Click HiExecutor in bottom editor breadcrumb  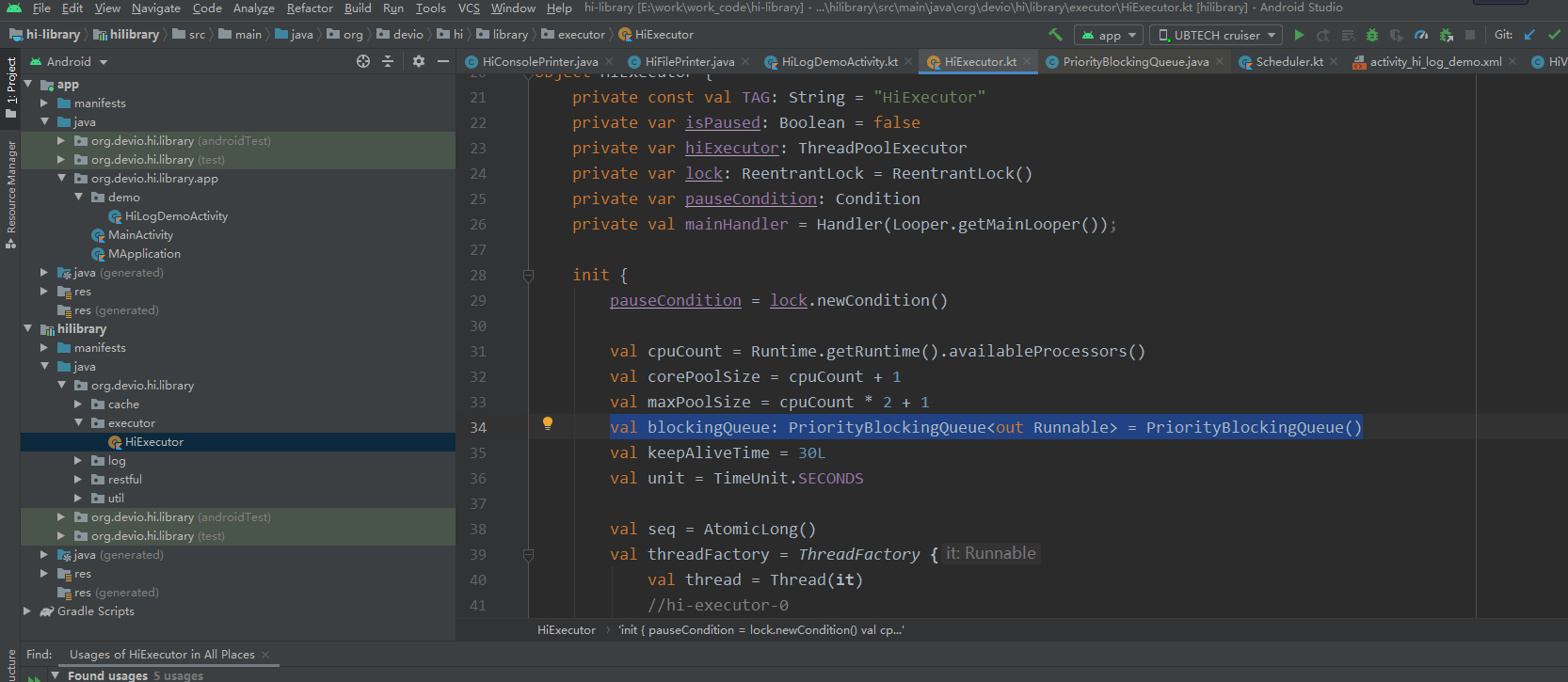pyautogui.click(x=566, y=630)
